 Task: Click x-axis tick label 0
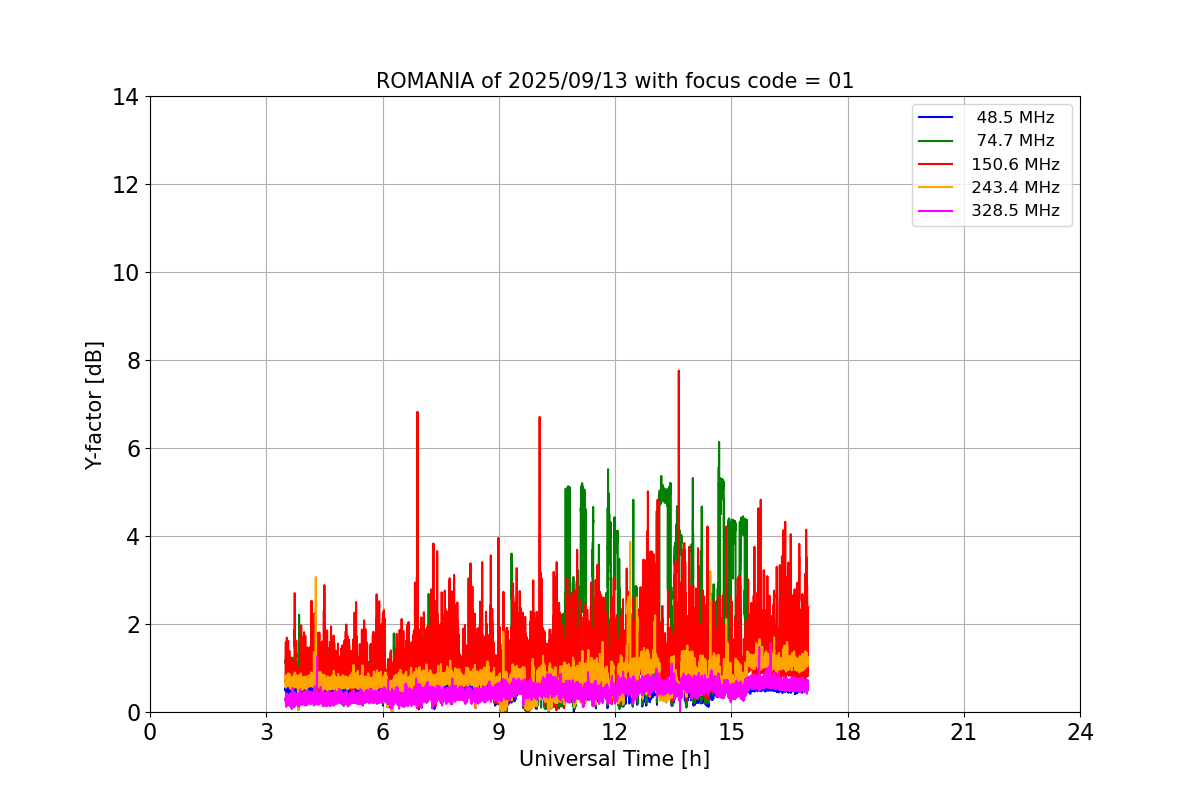(x=150, y=732)
